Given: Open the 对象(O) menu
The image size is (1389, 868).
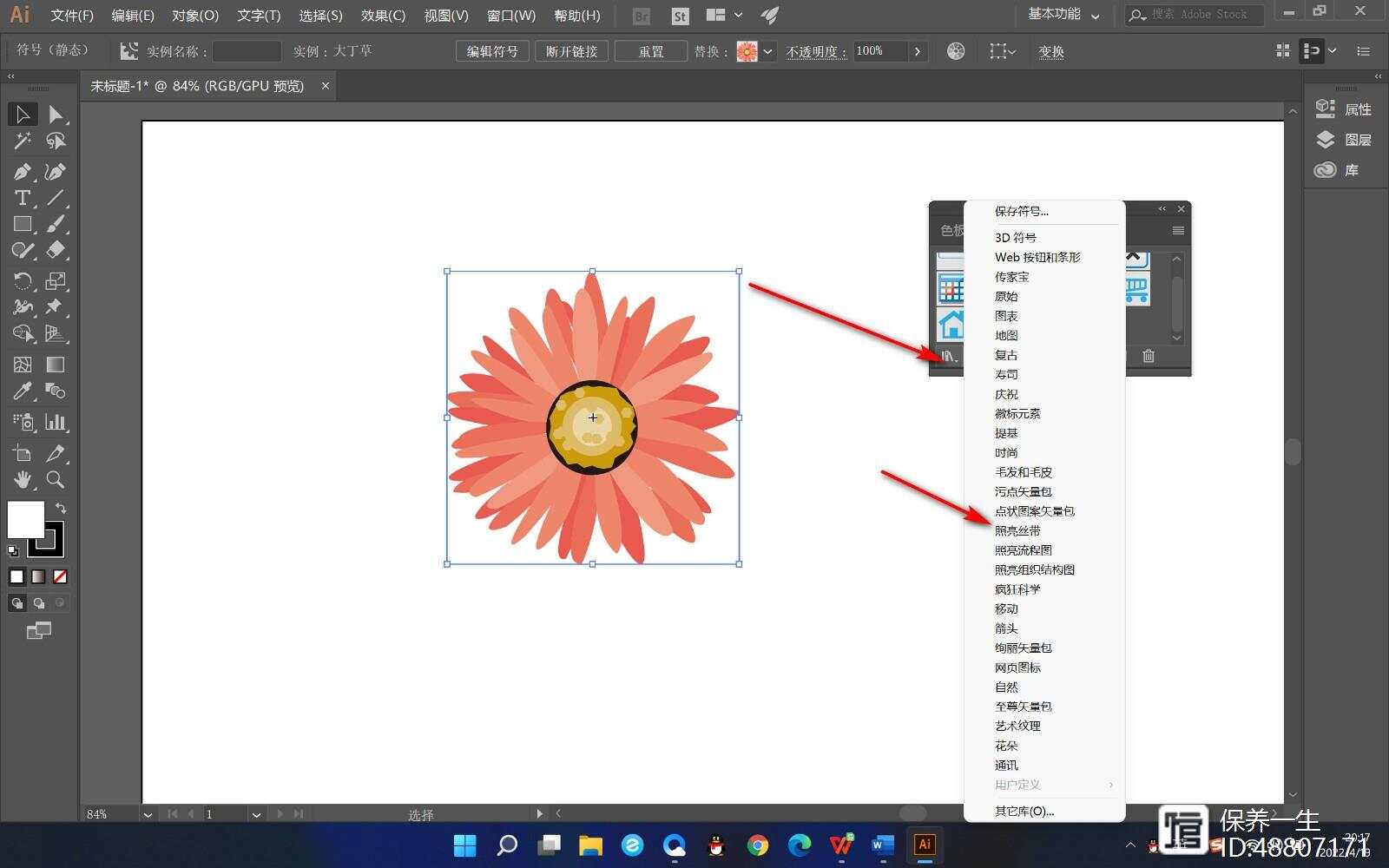Looking at the screenshot, I should click(x=195, y=16).
